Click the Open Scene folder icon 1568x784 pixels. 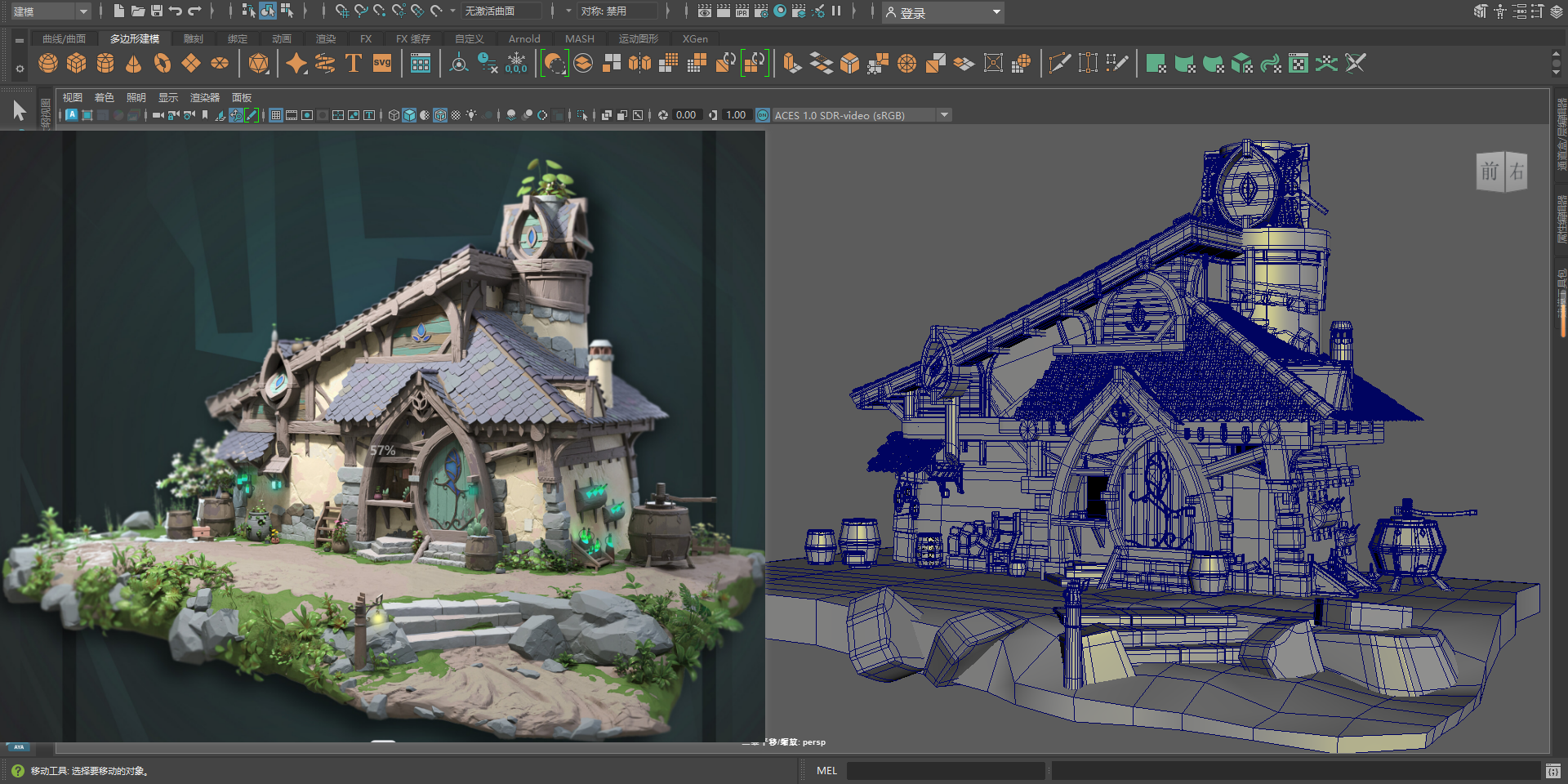click(138, 11)
